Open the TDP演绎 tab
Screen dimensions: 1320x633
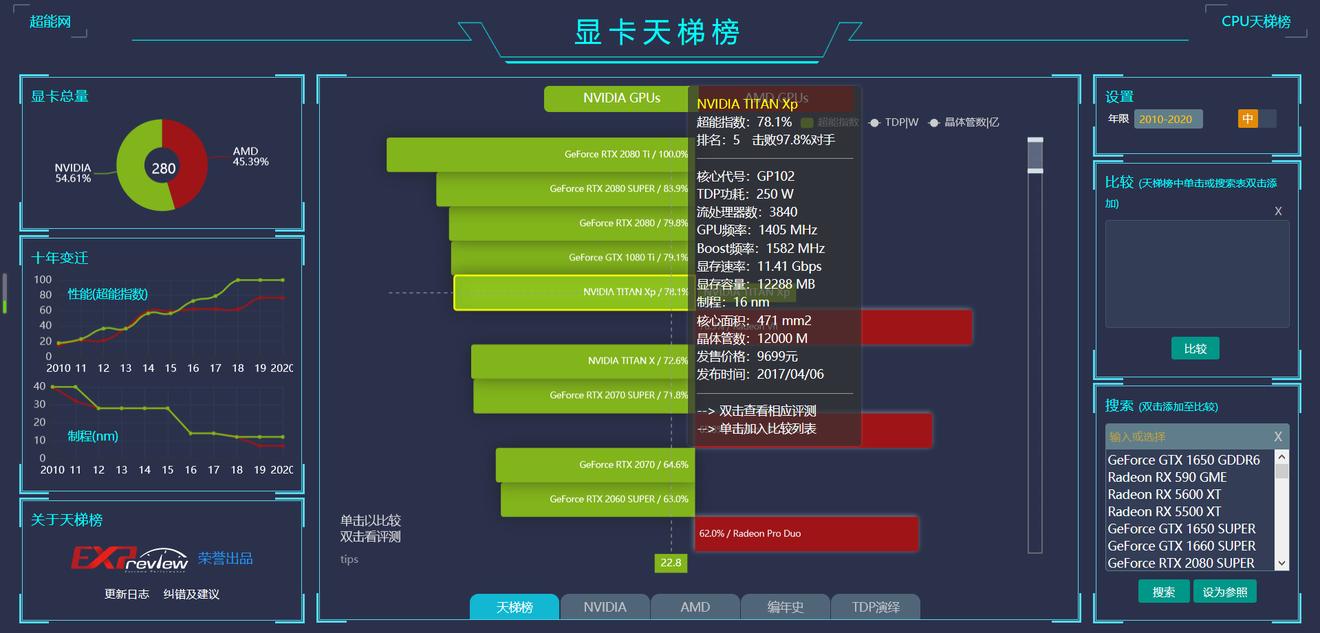click(876, 606)
